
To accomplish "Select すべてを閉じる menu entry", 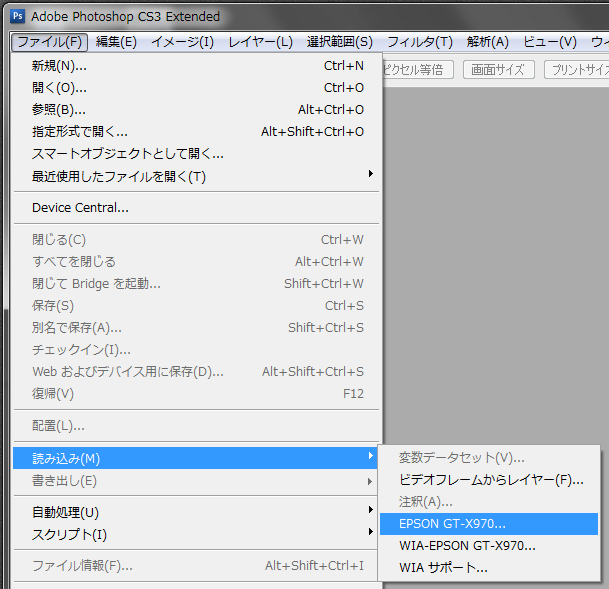I will 196,262.
